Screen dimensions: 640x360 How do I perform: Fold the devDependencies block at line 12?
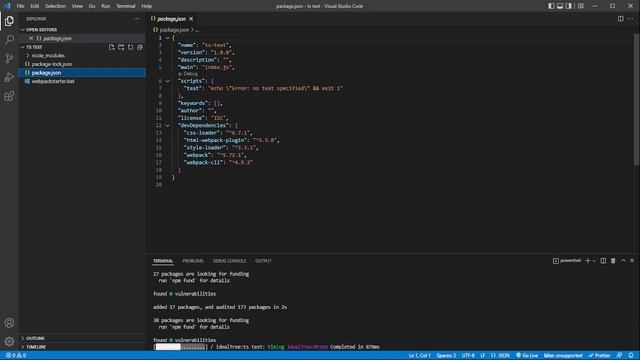tap(167, 126)
